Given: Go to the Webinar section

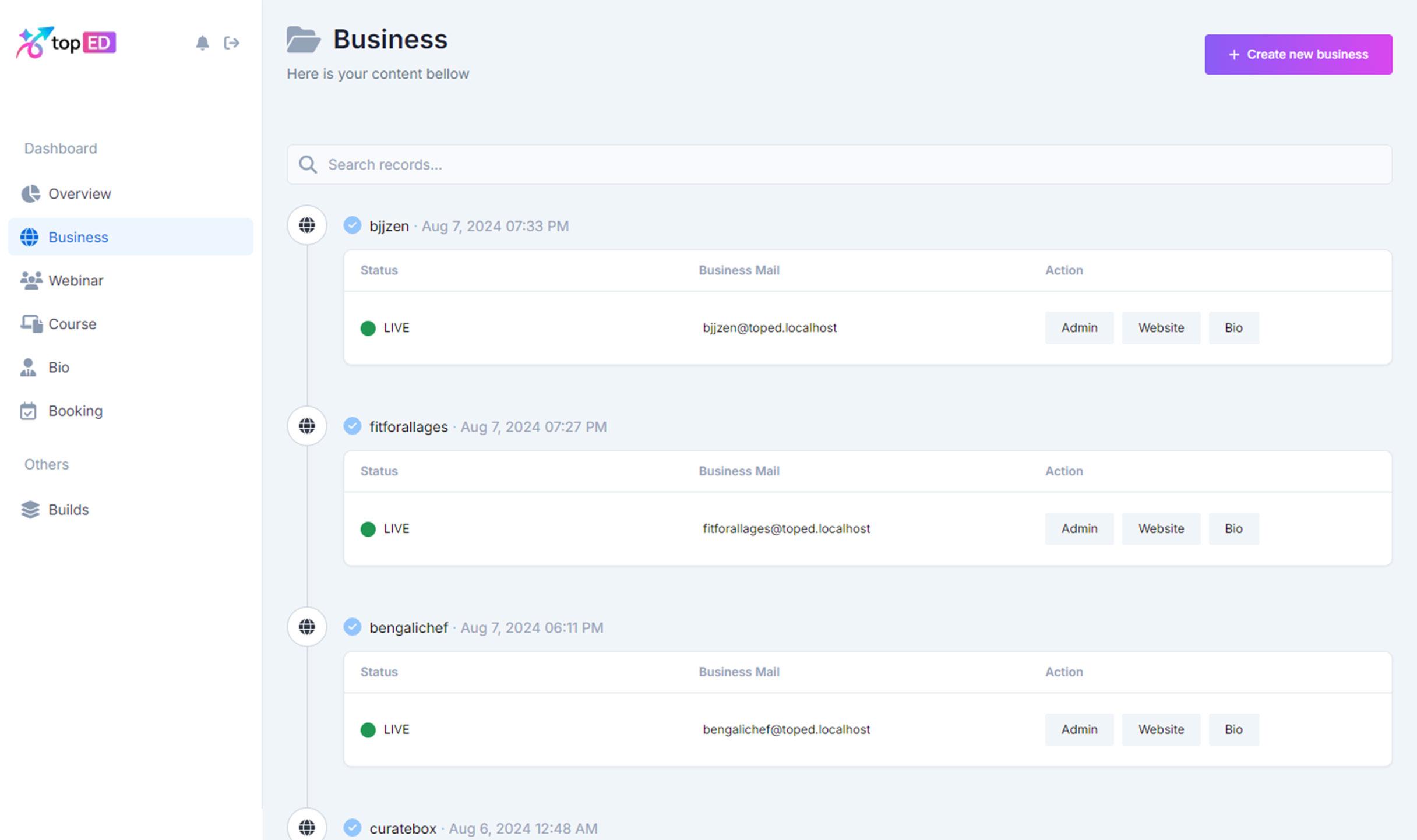Looking at the screenshot, I should pos(131,281).
